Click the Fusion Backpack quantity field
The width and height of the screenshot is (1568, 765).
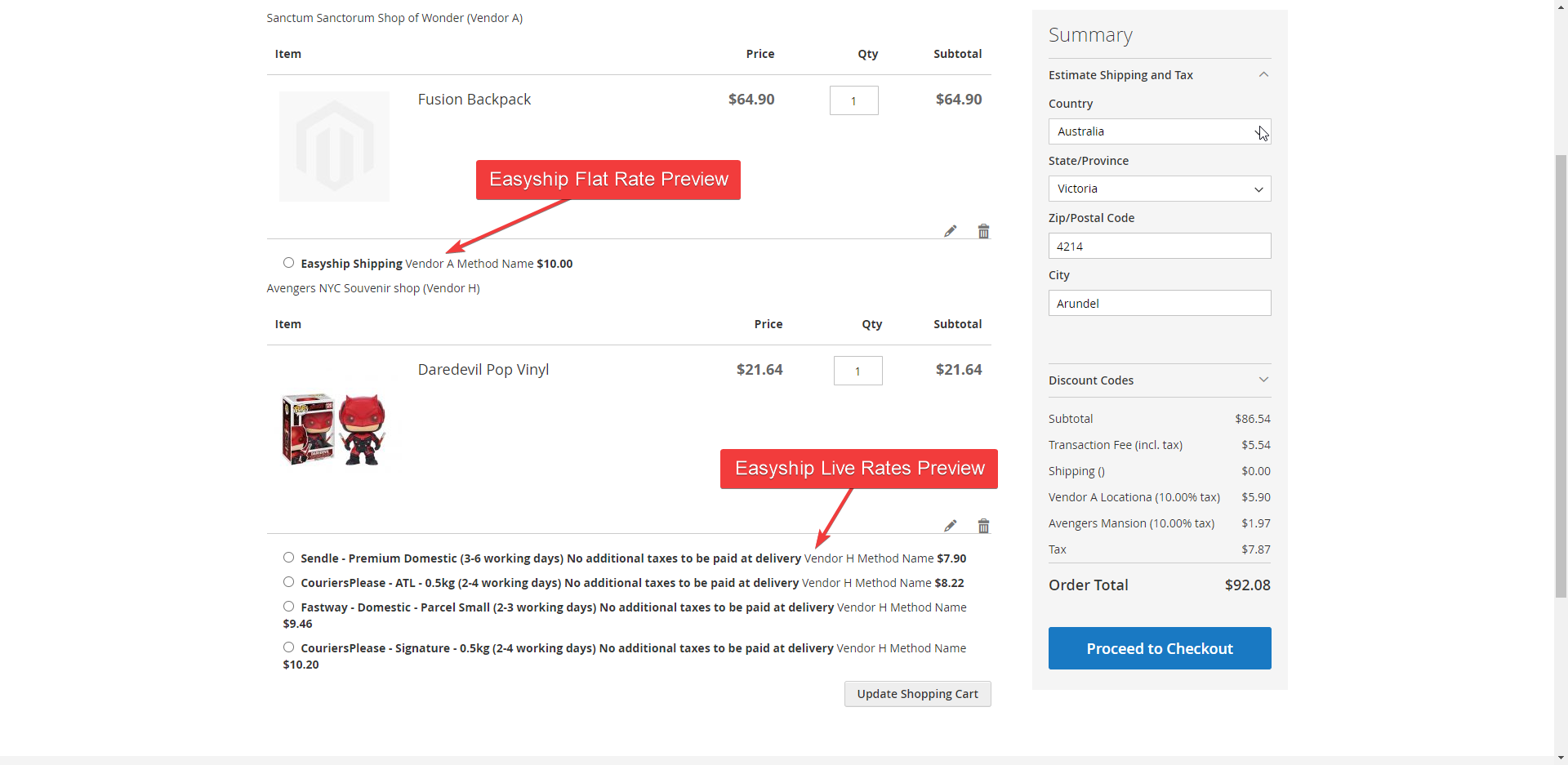[854, 100]
